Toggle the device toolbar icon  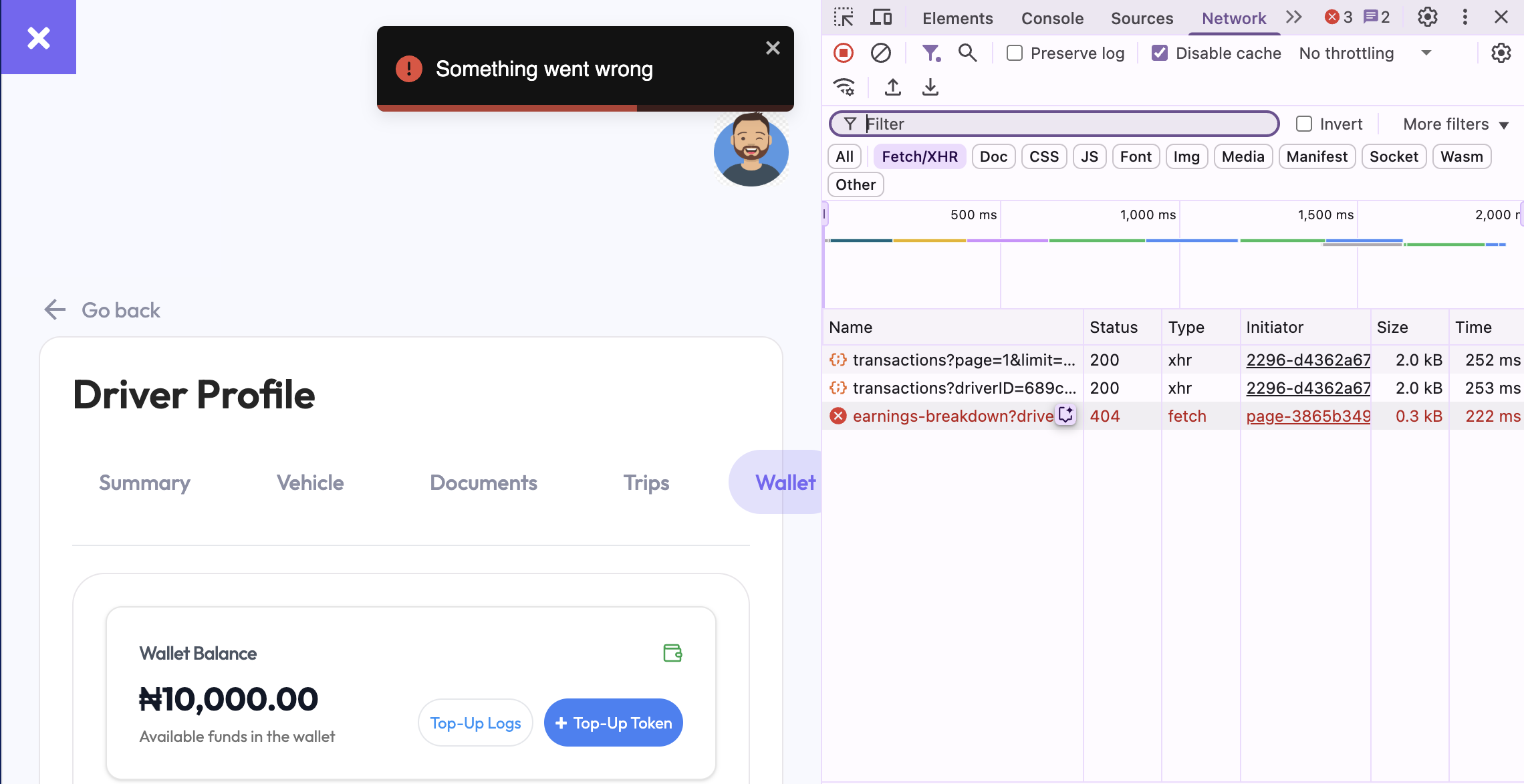(881, 17)
